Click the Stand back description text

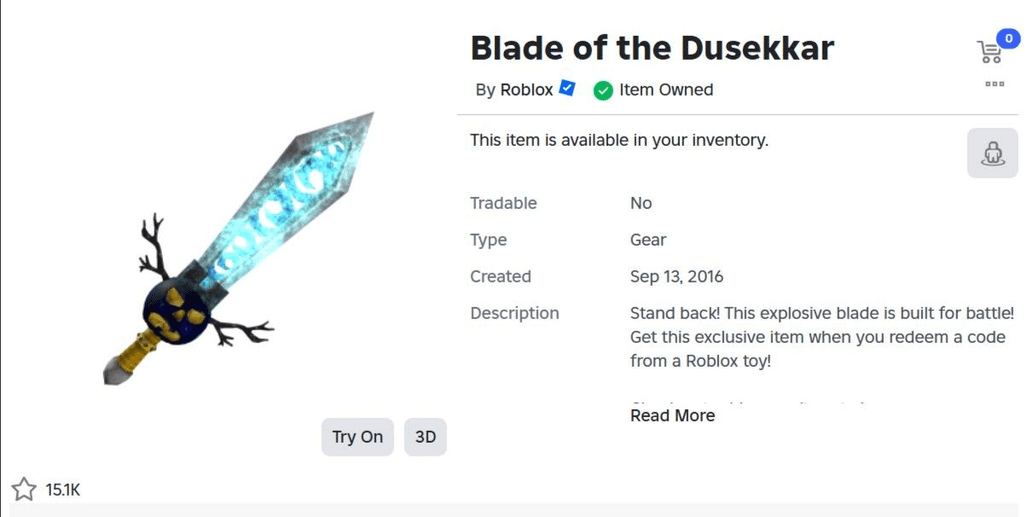[821, 337]
